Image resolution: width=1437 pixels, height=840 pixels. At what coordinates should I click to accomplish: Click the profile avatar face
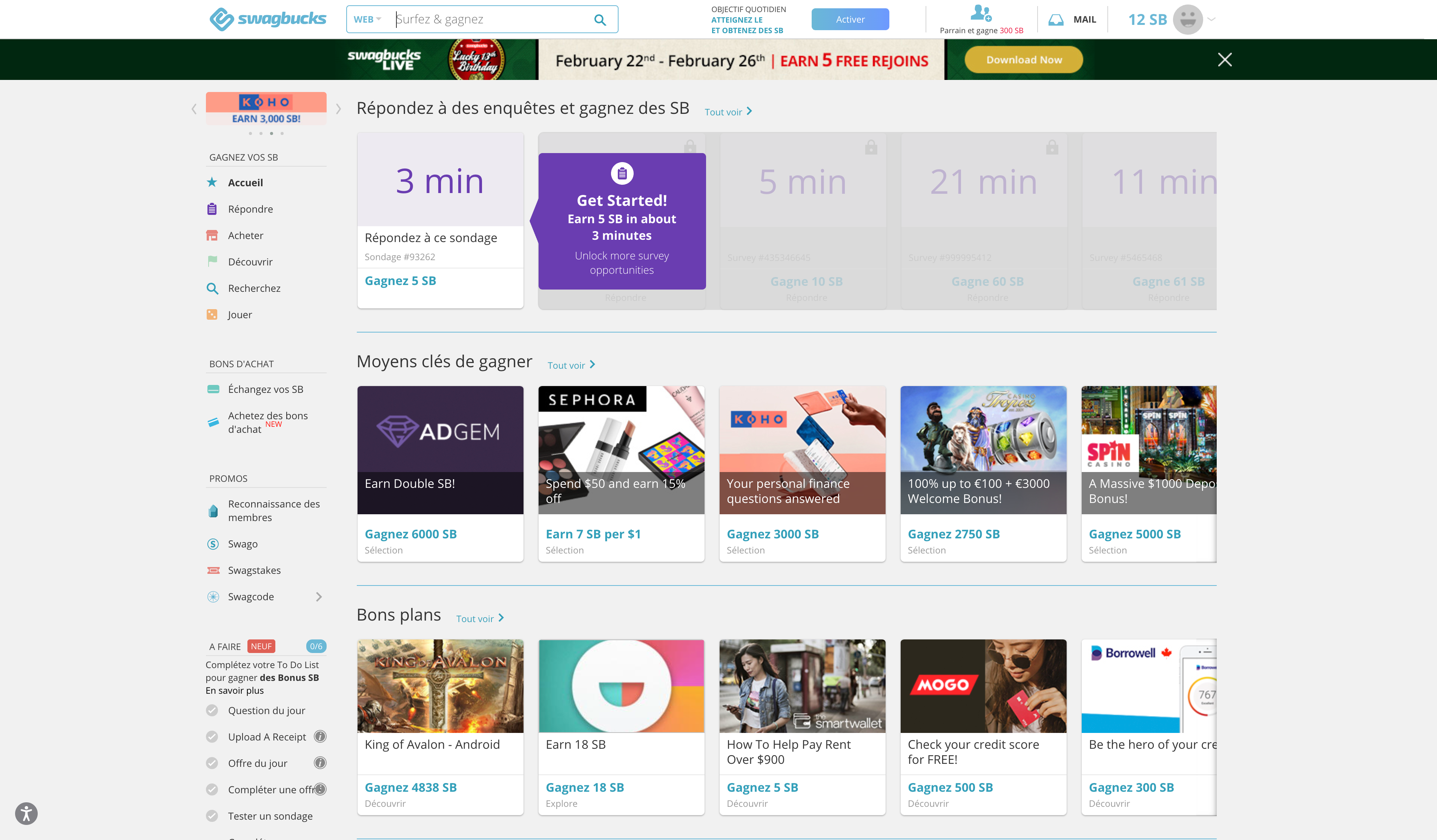tap(1188, 19)
